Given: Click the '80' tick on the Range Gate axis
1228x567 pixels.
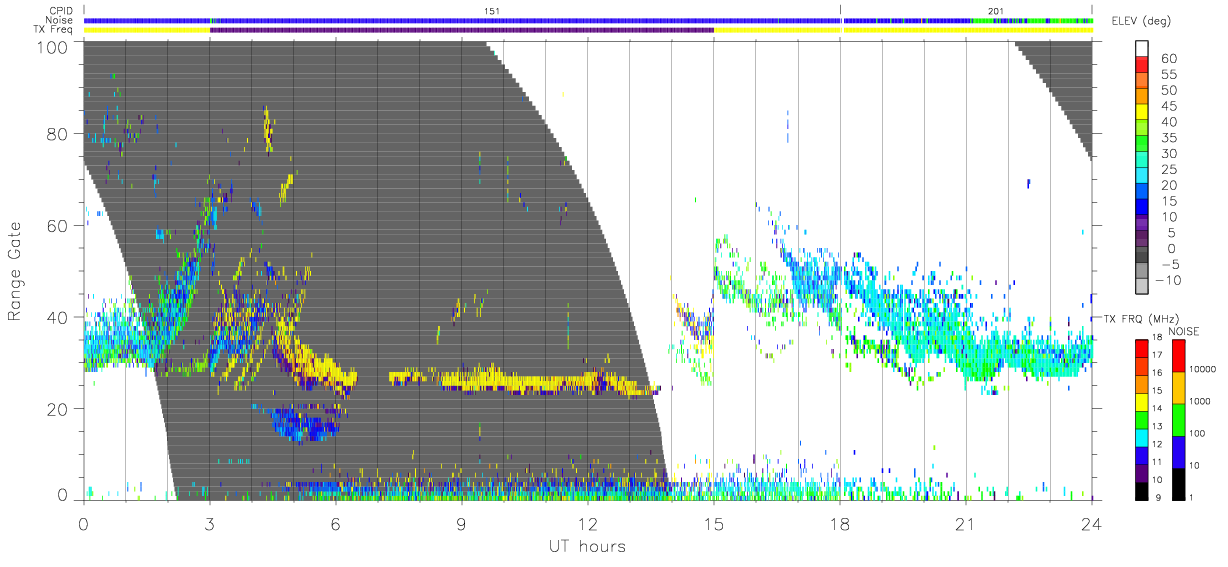Looking at the screenshot, I should 57,134.
